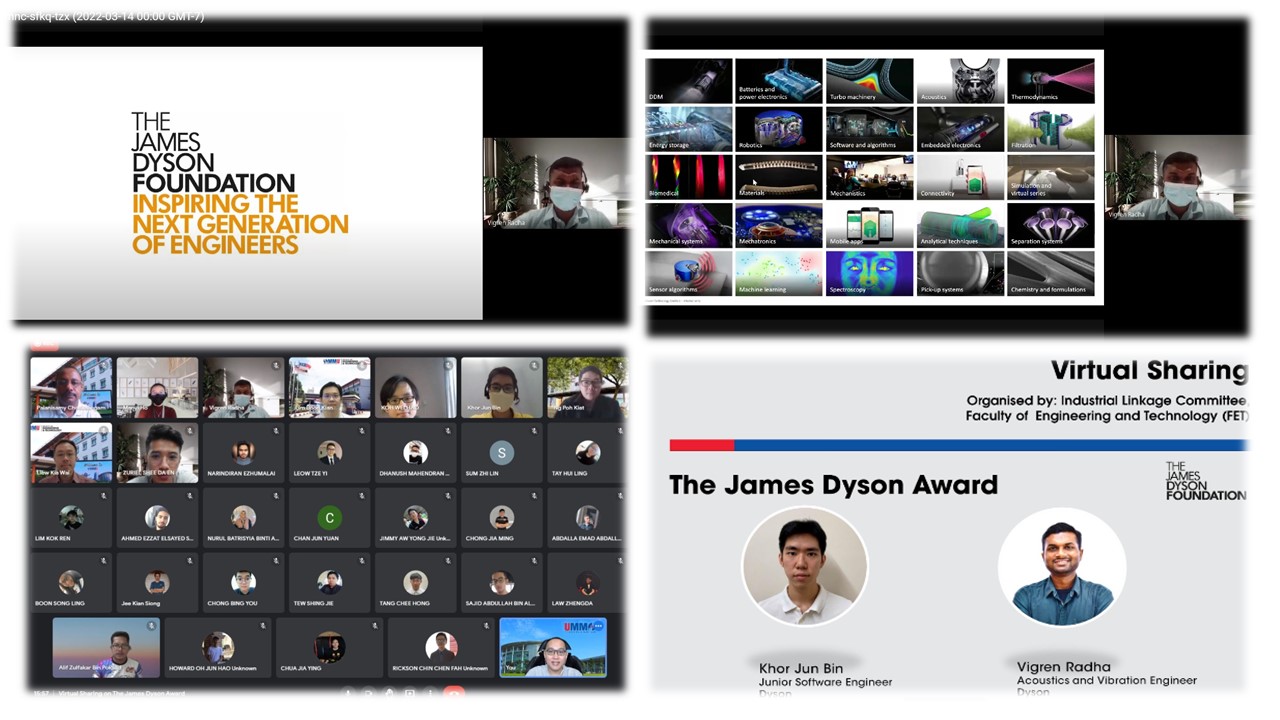Viewport: 1280px width, 720px height.
Task: Open the three-dot options on the You tile
Action: pyautogui.click(x=598, y=626)
